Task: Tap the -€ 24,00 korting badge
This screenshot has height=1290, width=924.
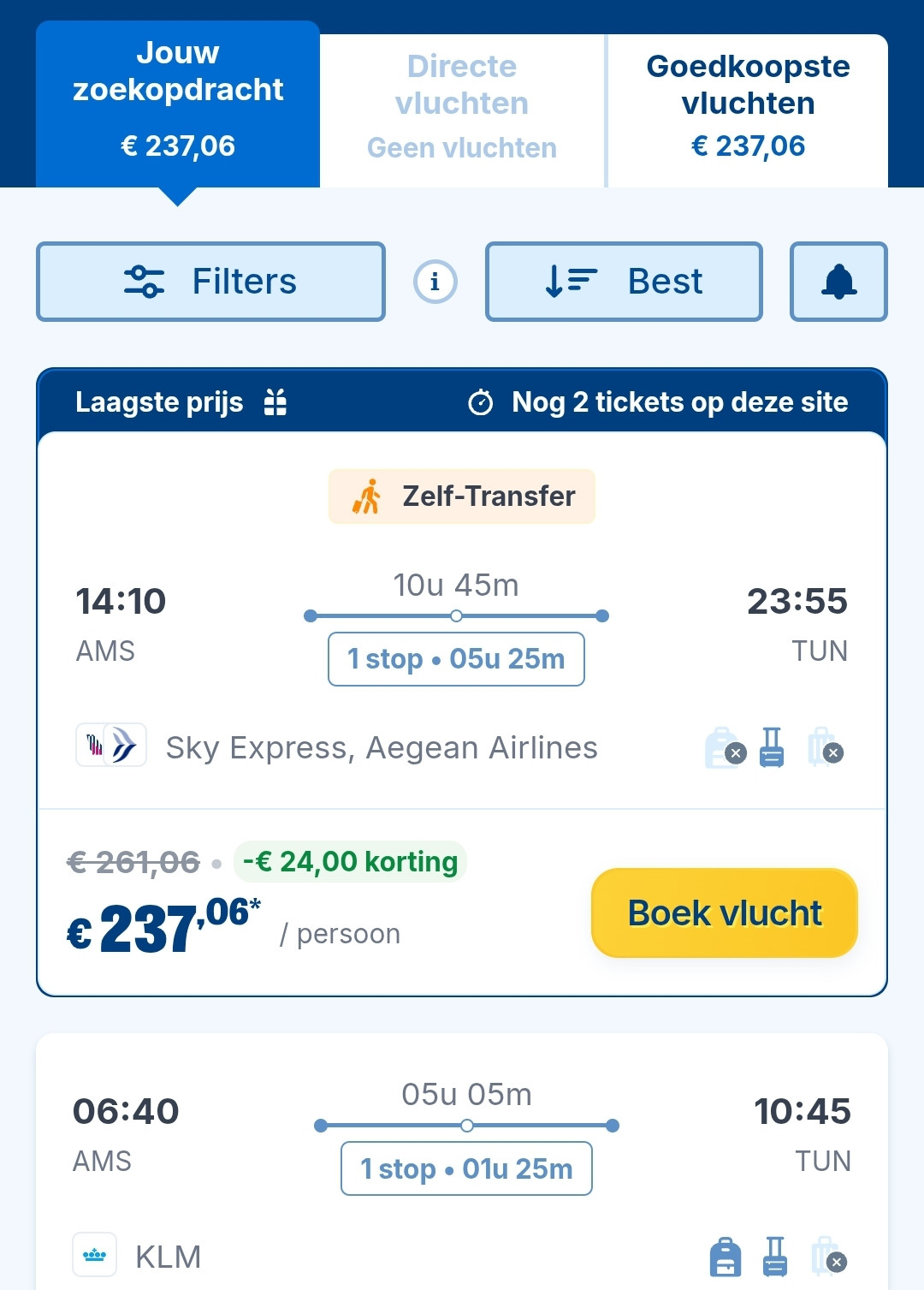Action: click(350, 861)
